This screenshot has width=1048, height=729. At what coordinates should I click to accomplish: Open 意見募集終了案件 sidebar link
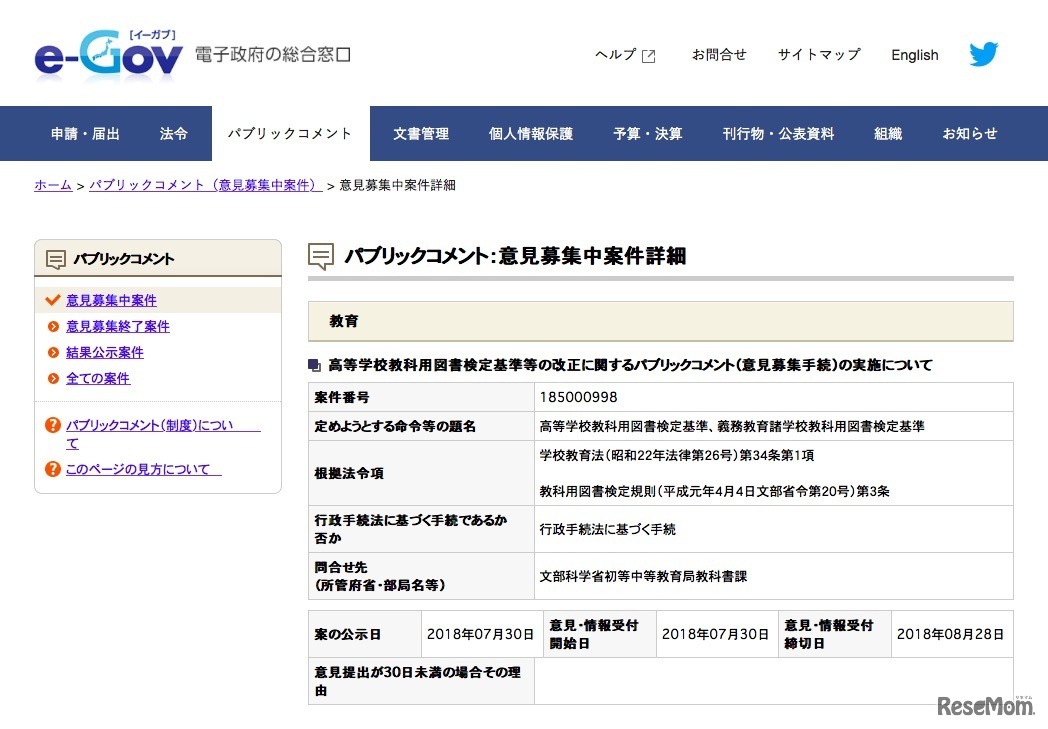pos(118,327)
